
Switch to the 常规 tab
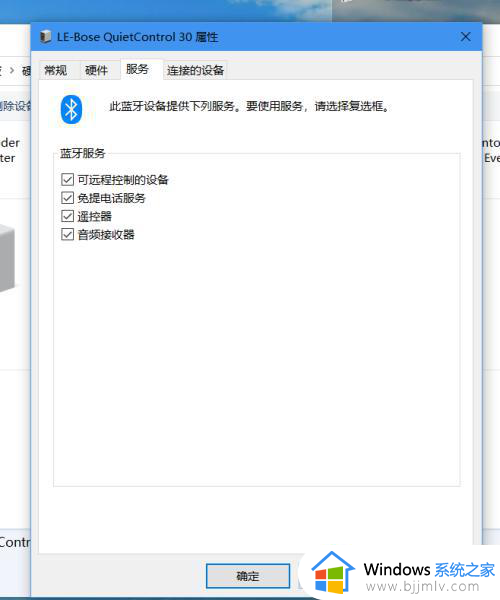click(x=56, y=70)
